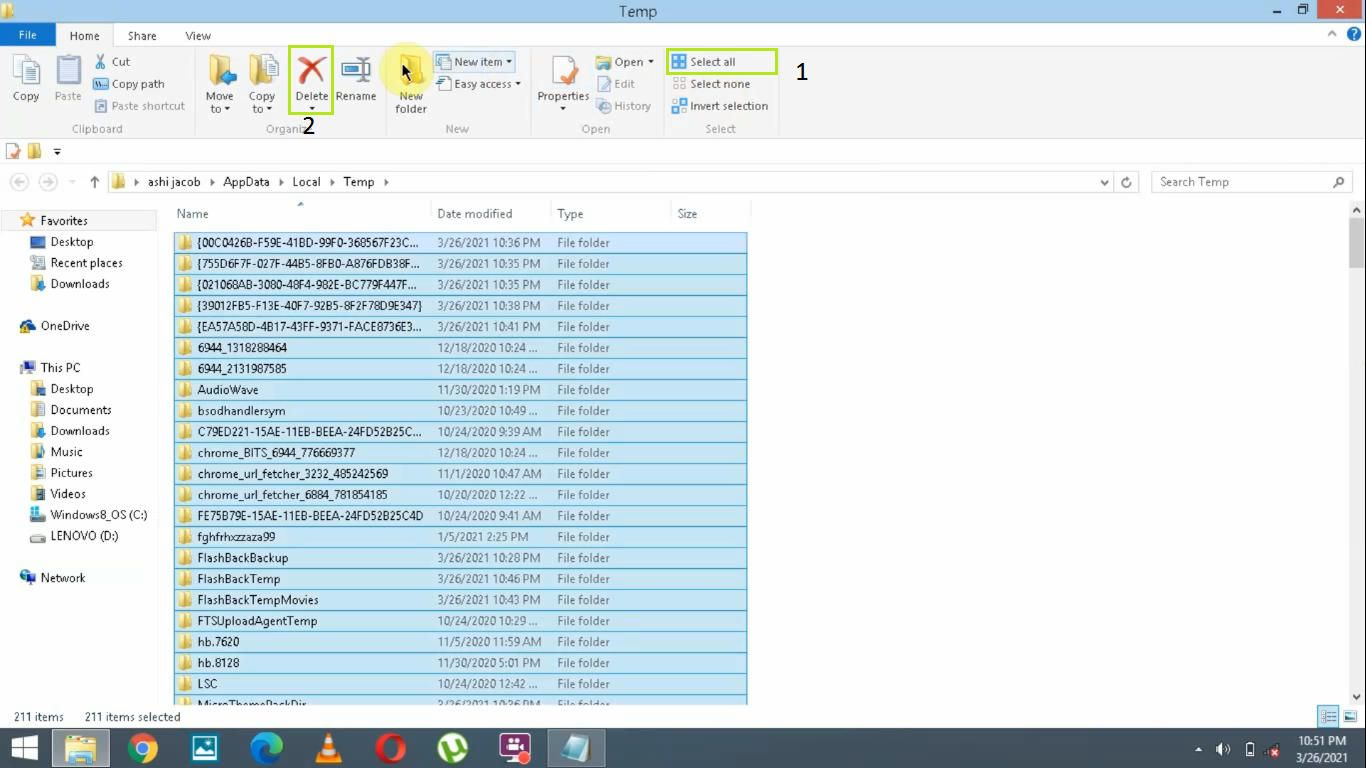Refresh the Temp folder view
This screenshot has width=1366, height=768.
coord(1126,181)
